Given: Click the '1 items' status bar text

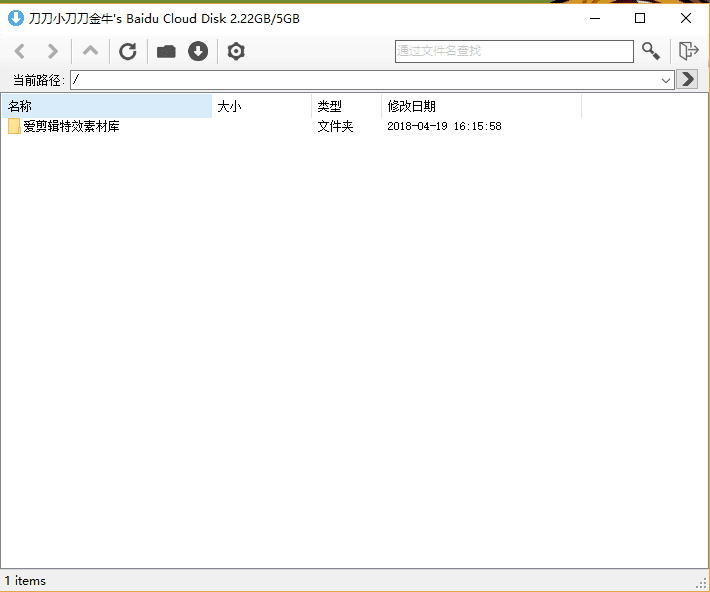Looking at the screenshot, I should pyautogui.click(x=25, y=581).
